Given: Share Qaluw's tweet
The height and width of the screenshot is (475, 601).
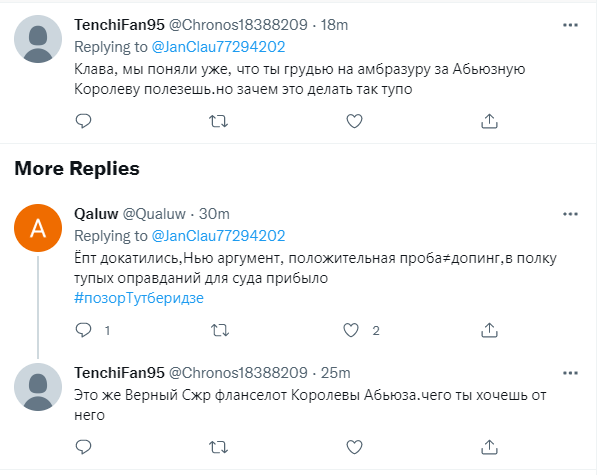Looking at the screenshot, I should point(489,329).
